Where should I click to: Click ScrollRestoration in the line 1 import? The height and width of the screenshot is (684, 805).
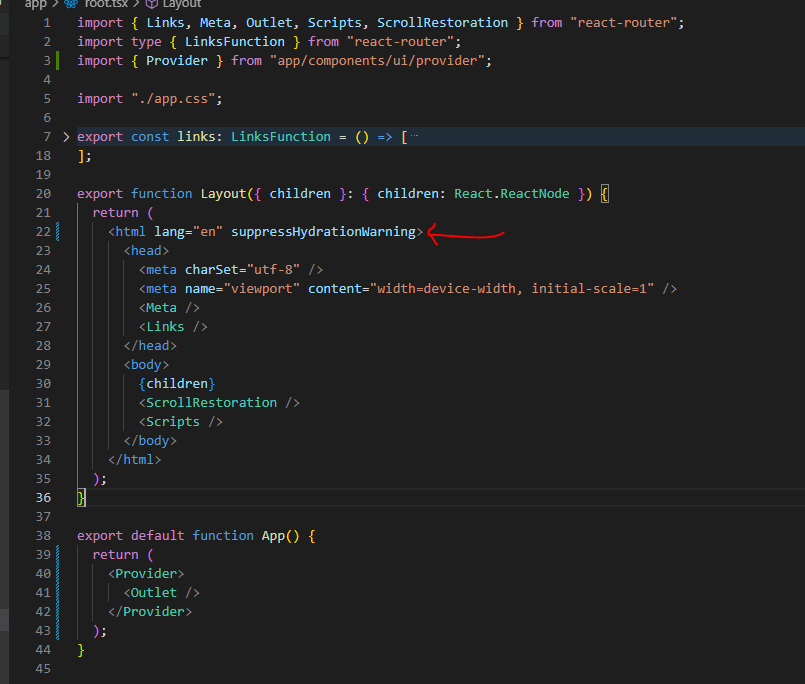[443, 23]
